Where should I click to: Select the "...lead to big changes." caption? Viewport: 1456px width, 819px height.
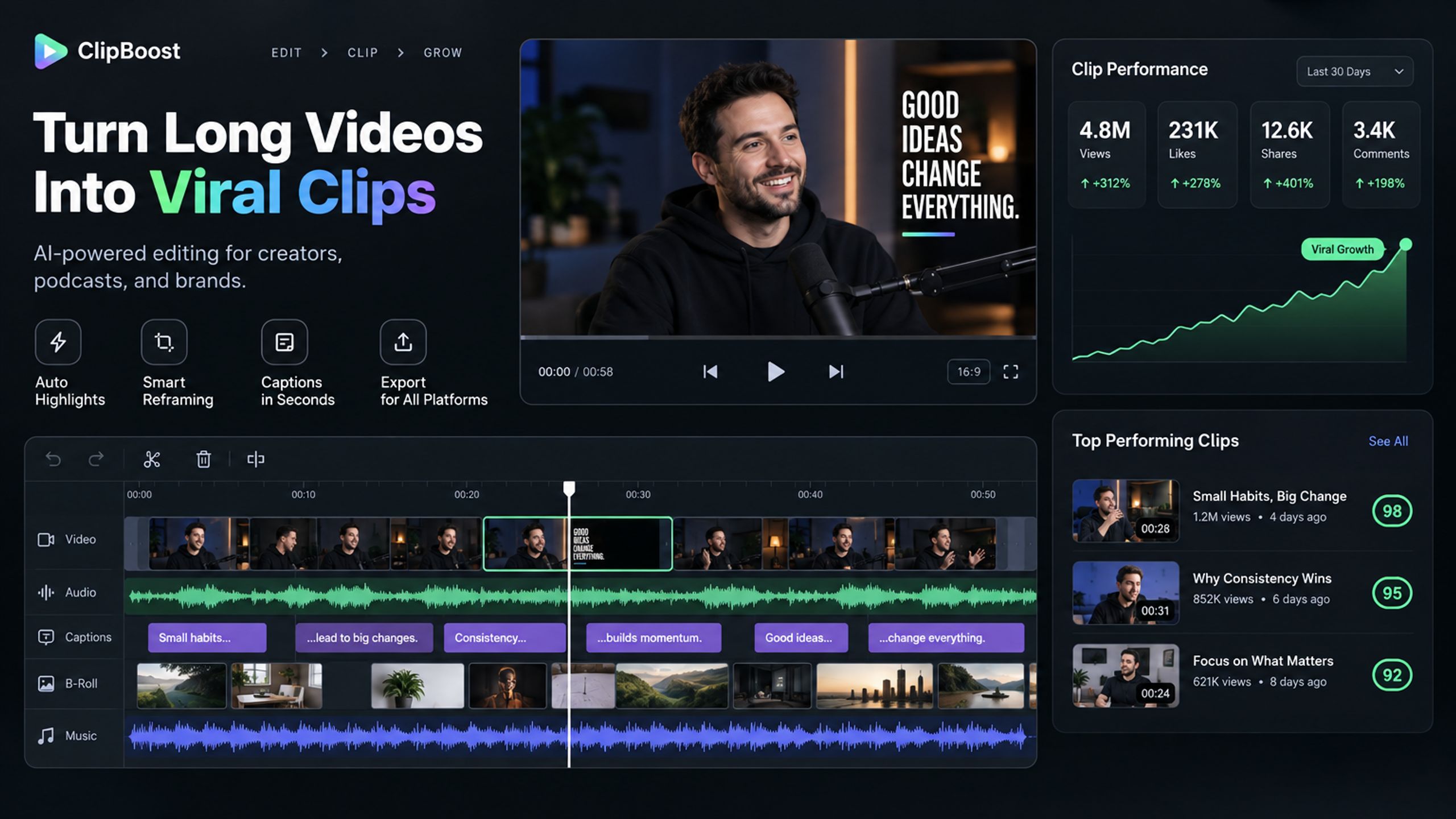364,638
